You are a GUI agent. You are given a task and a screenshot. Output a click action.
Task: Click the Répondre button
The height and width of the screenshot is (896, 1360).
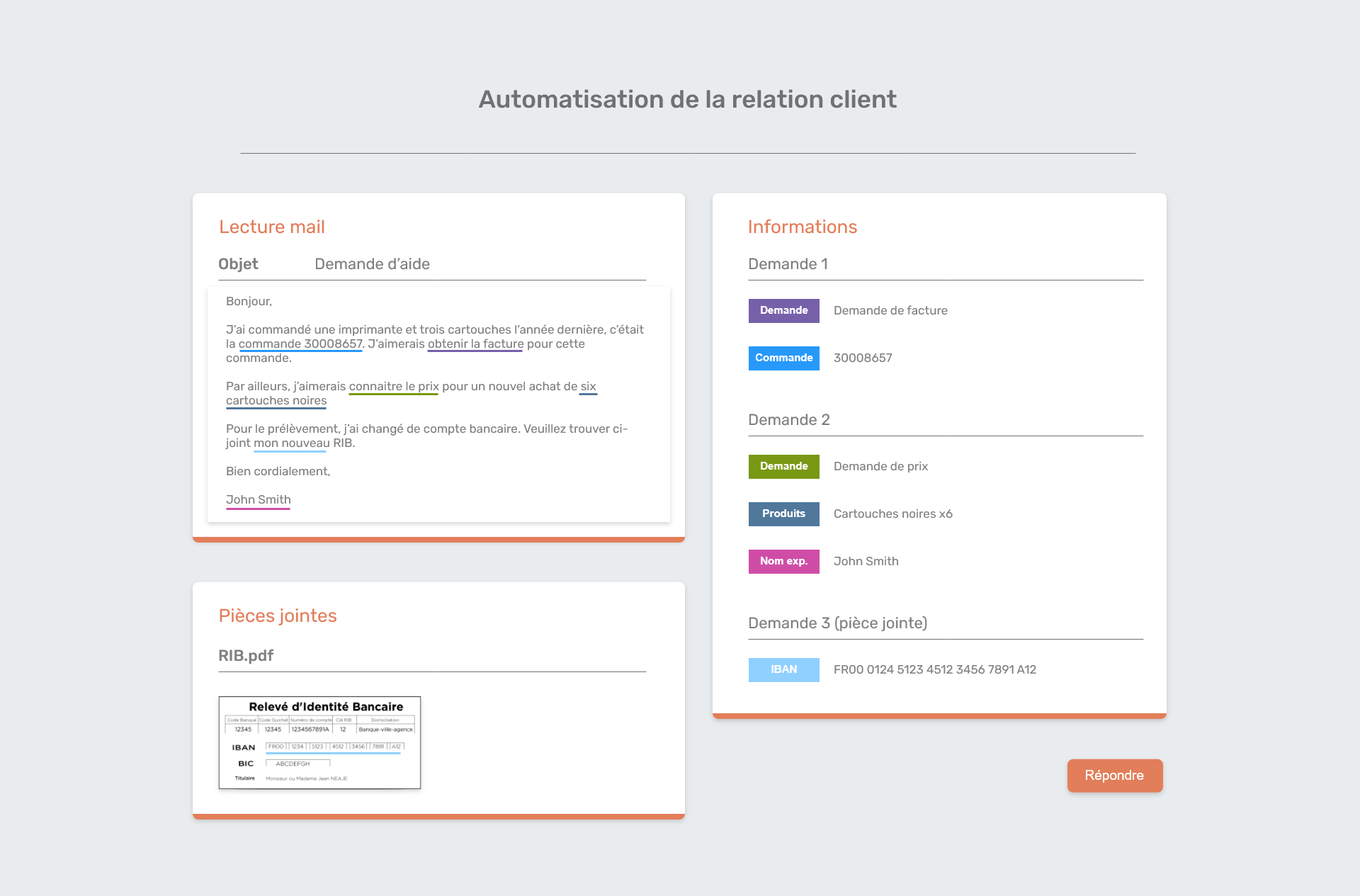coord(1114,776)
